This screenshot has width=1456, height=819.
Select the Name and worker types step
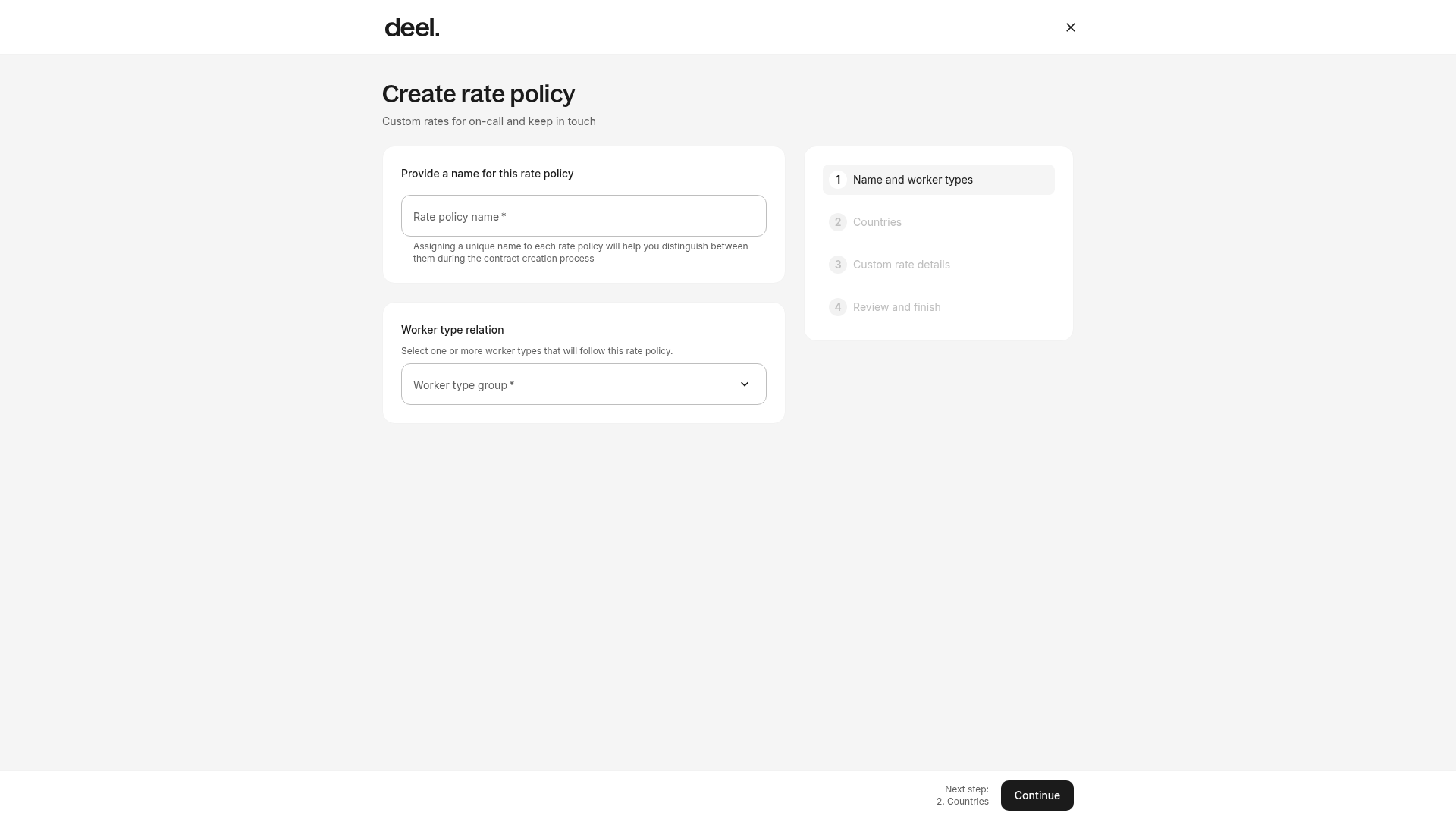click(x=939, y=180)
